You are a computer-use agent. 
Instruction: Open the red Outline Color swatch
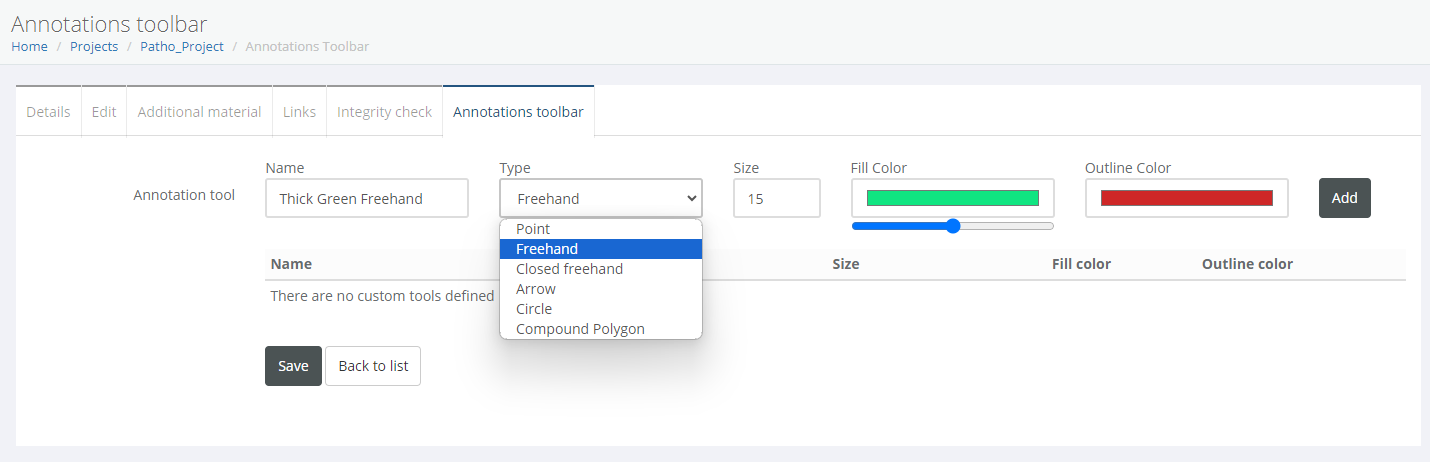click(x=1186, y=198)
